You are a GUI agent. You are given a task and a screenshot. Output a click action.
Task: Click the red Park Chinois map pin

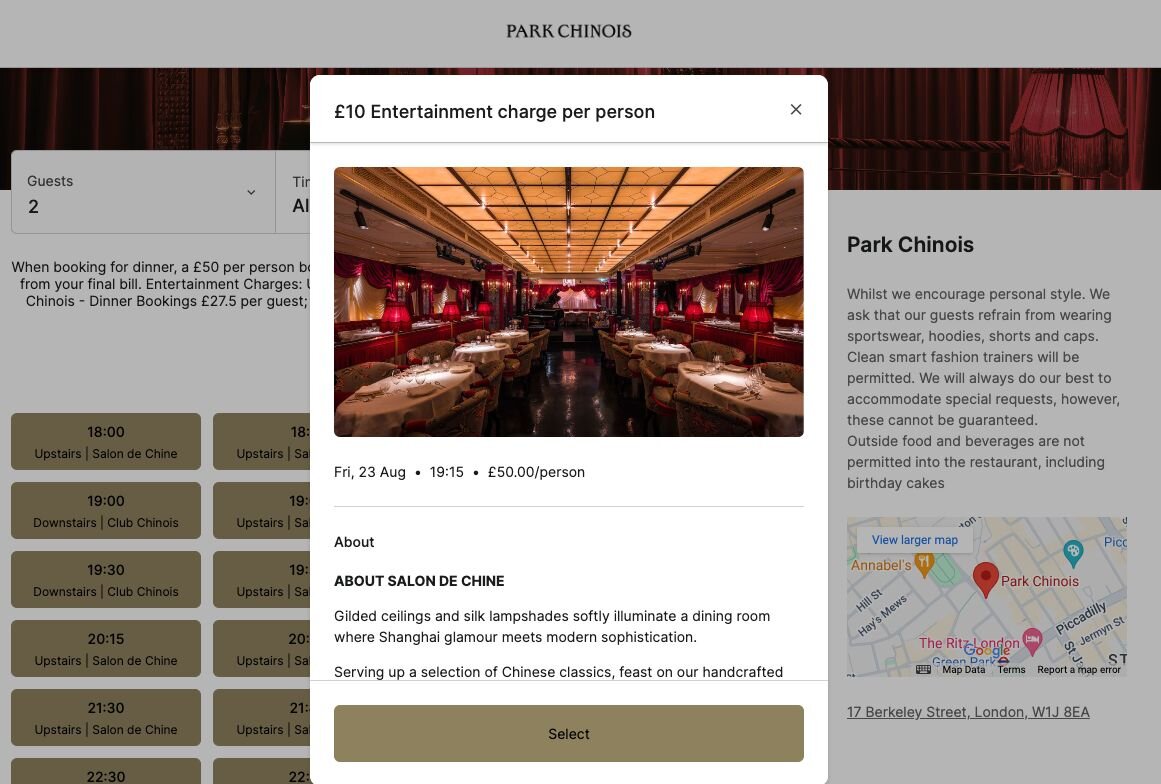click(986, 579)
